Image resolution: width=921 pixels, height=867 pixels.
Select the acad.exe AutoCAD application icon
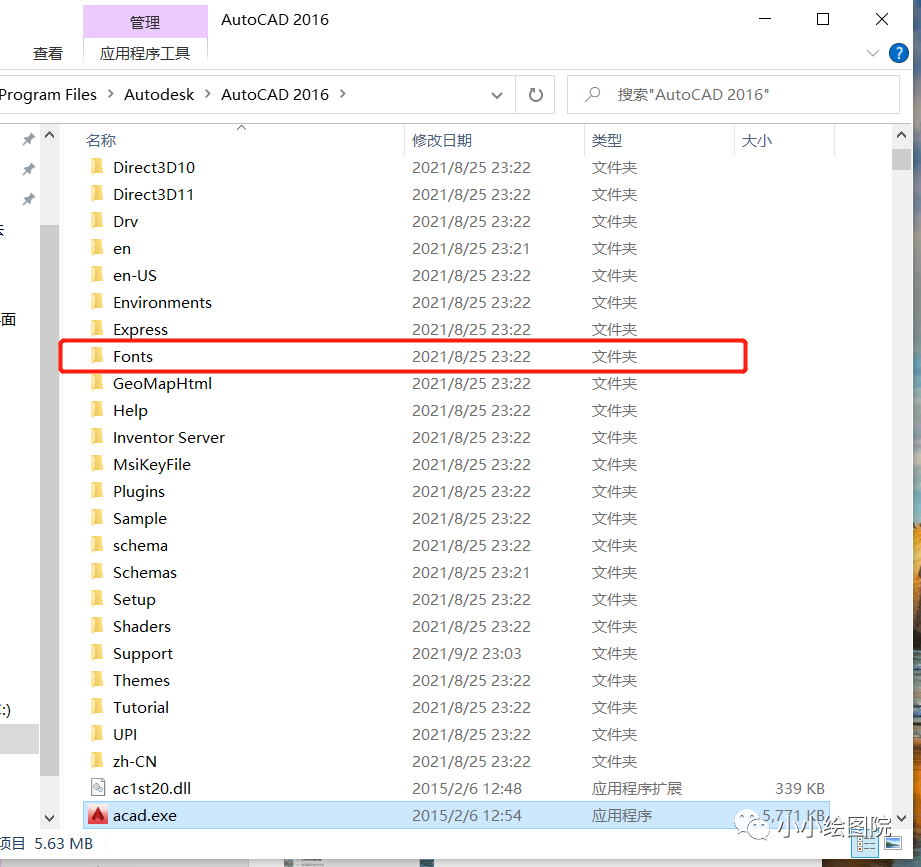[98, 815]
